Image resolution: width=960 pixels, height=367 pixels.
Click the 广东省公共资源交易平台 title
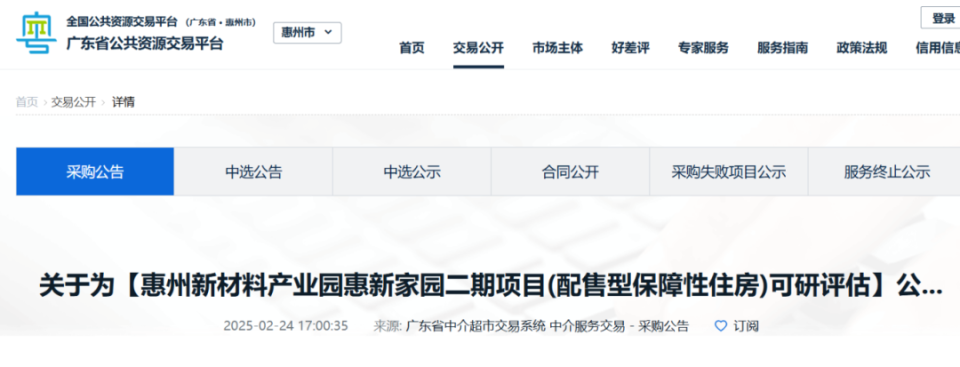tap(145, 44)
